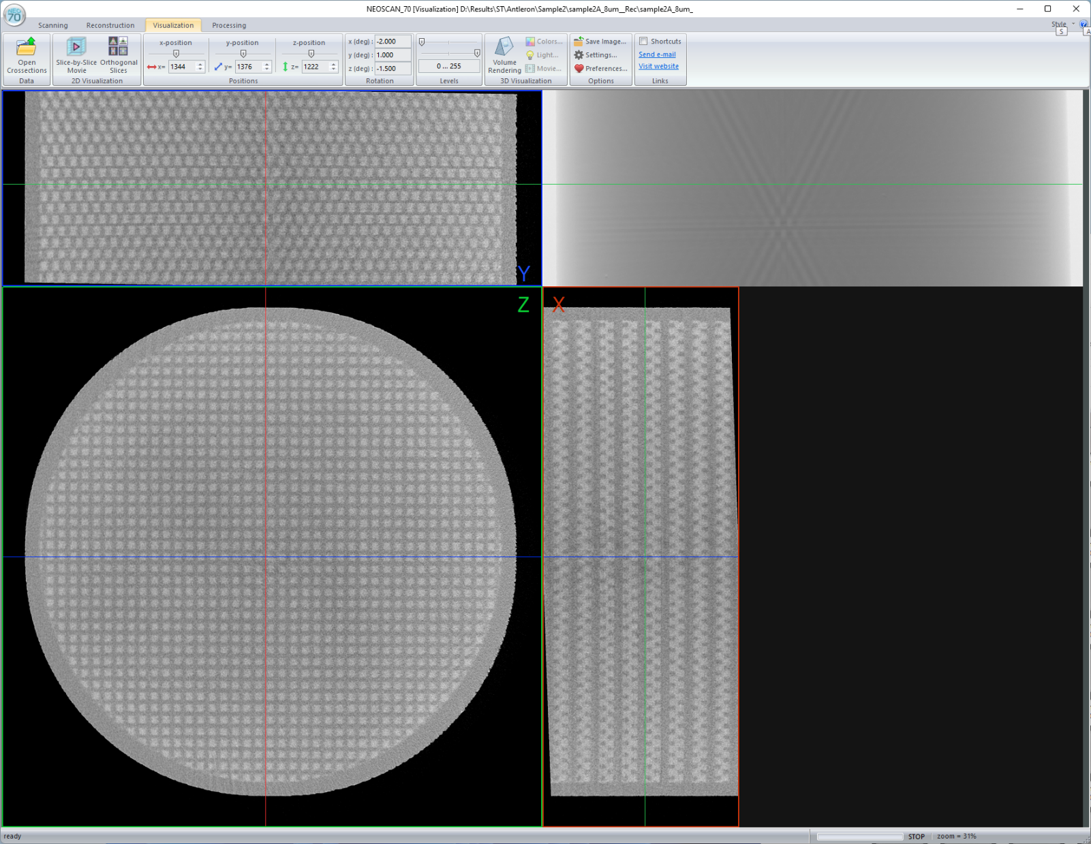
Task: Click the Send e-mail link
Action: [657, 54]
